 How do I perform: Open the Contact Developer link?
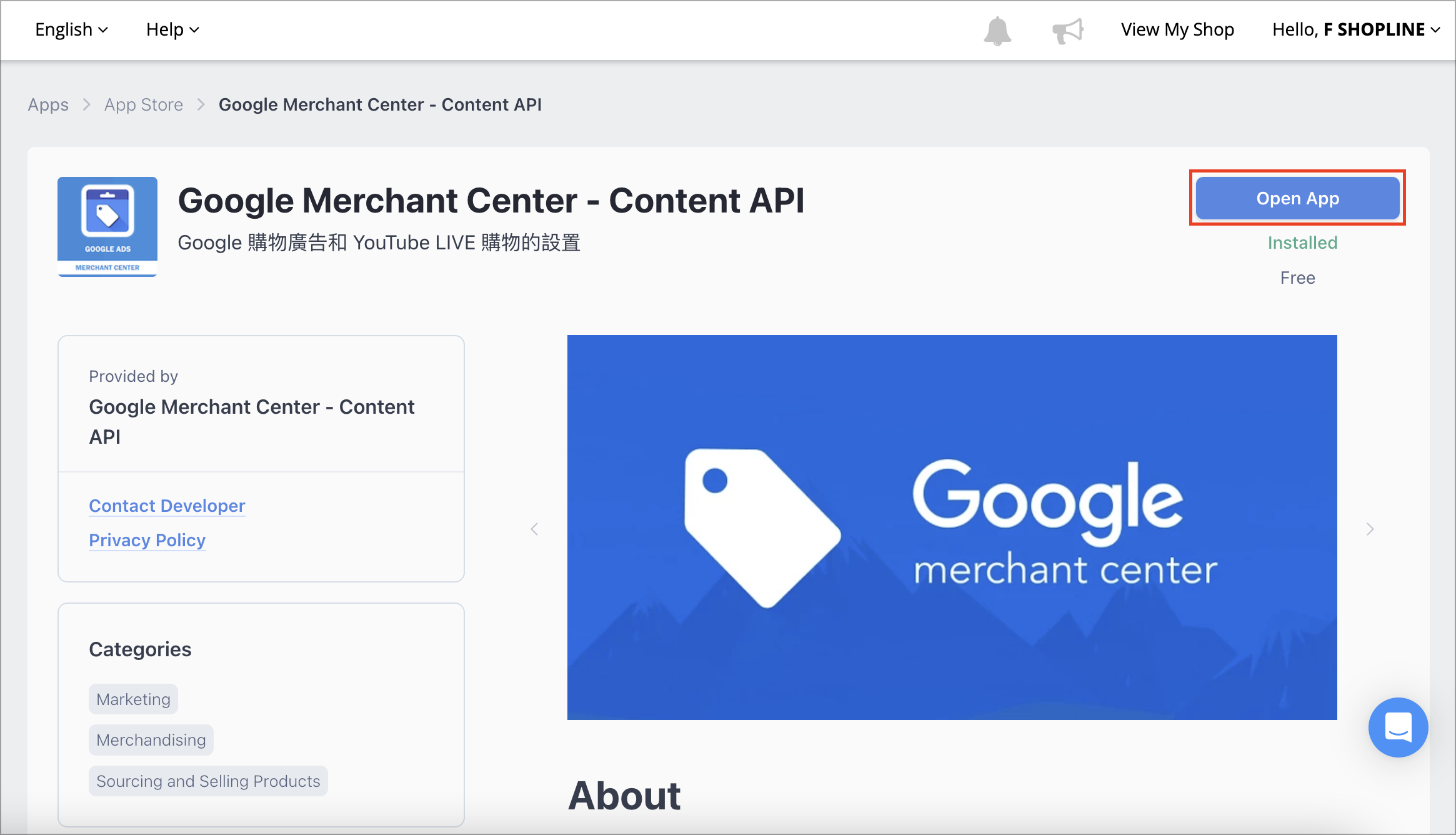(167, 506)
